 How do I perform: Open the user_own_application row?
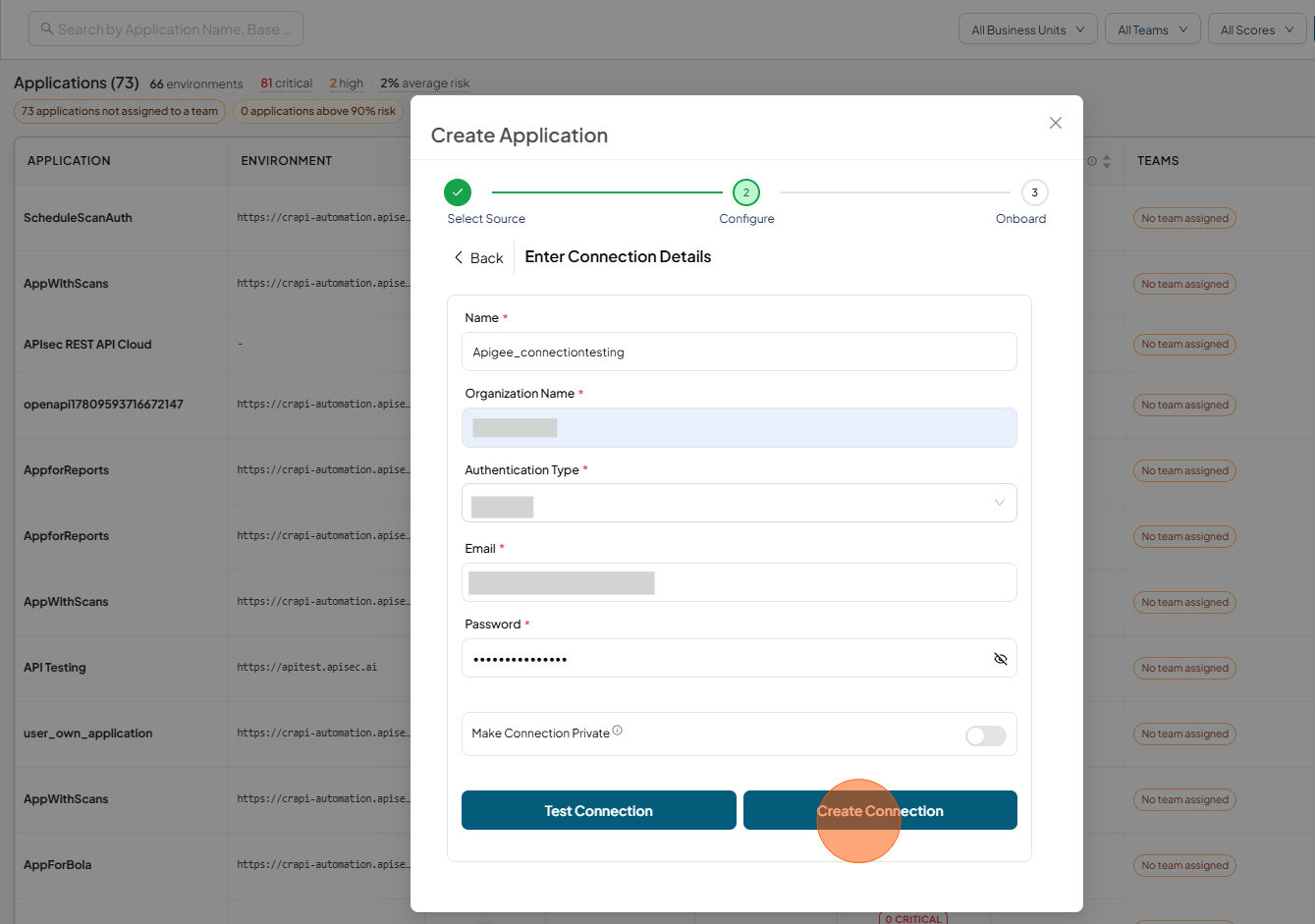(88, 734)
